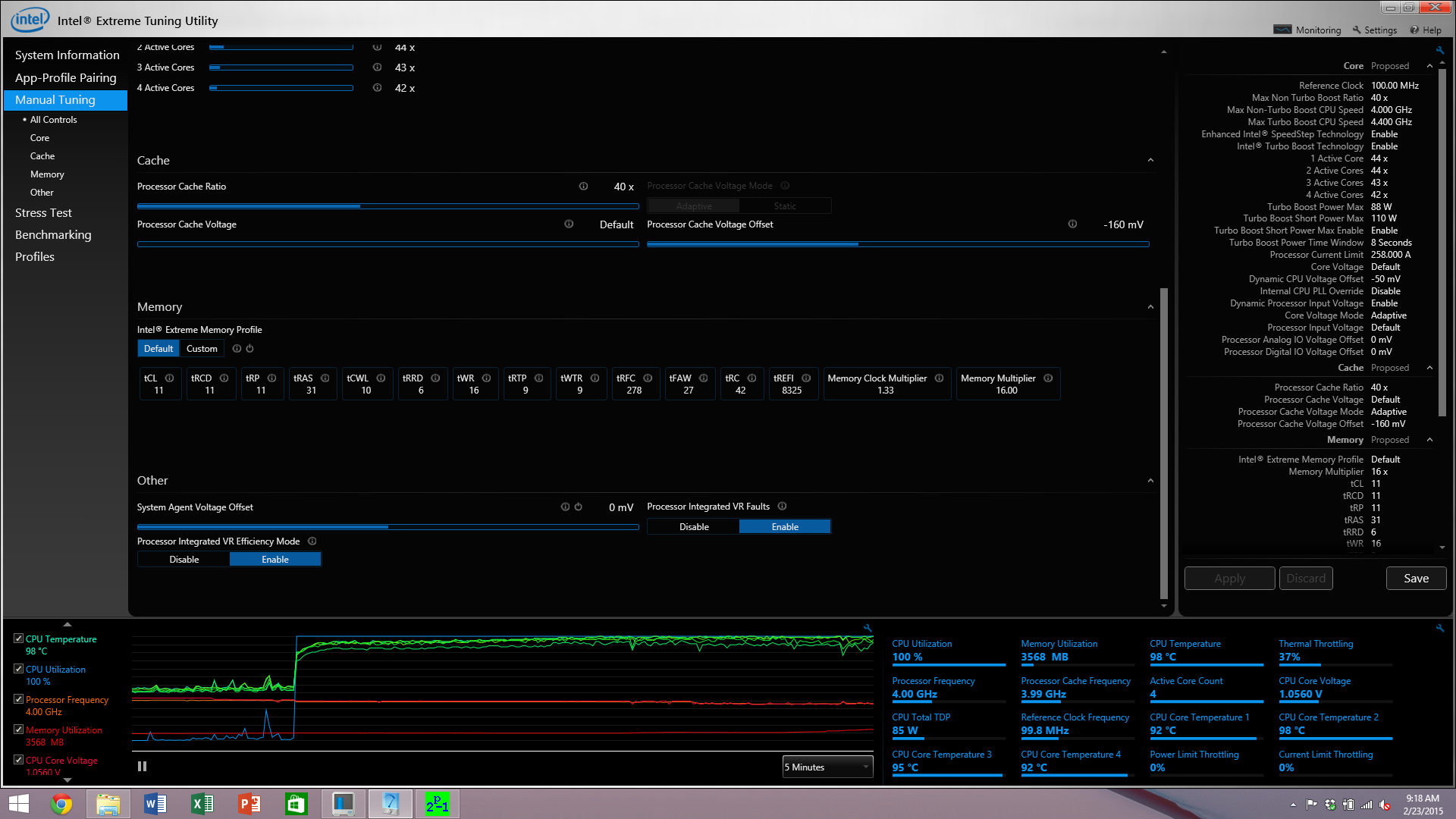The width and height of the screenshot is (1456, 819).
Task: Click the down arrow below the graph legend
Action: (67, 780)
